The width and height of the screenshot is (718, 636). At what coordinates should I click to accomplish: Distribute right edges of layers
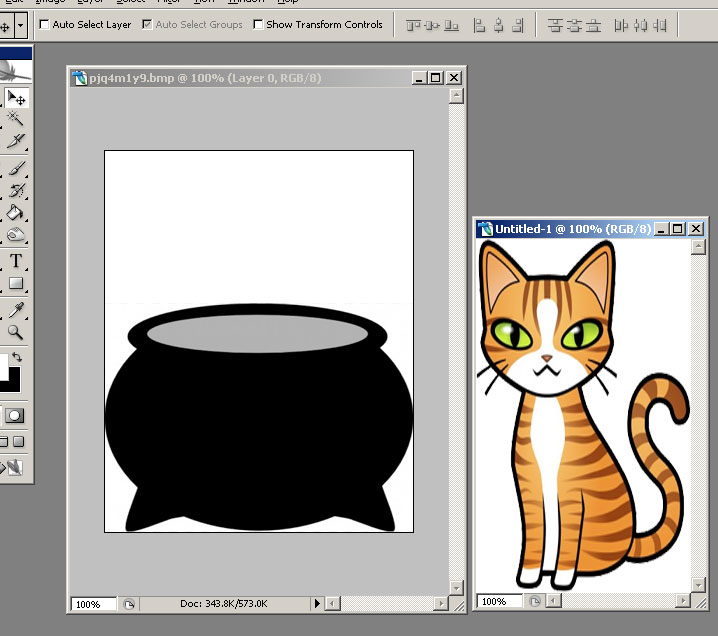pos(660,25)
